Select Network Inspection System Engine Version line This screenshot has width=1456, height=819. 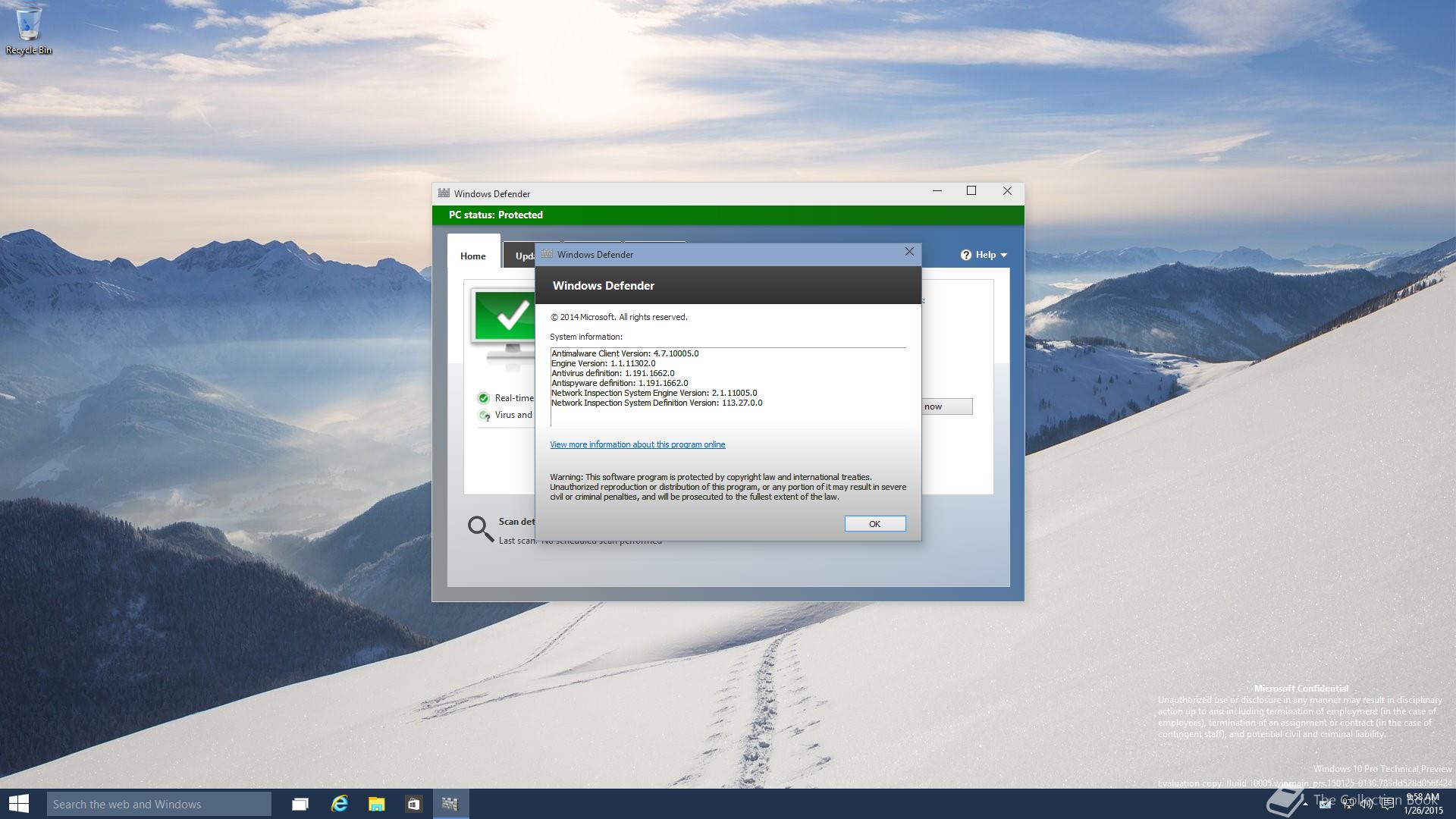tap(654, 393)
